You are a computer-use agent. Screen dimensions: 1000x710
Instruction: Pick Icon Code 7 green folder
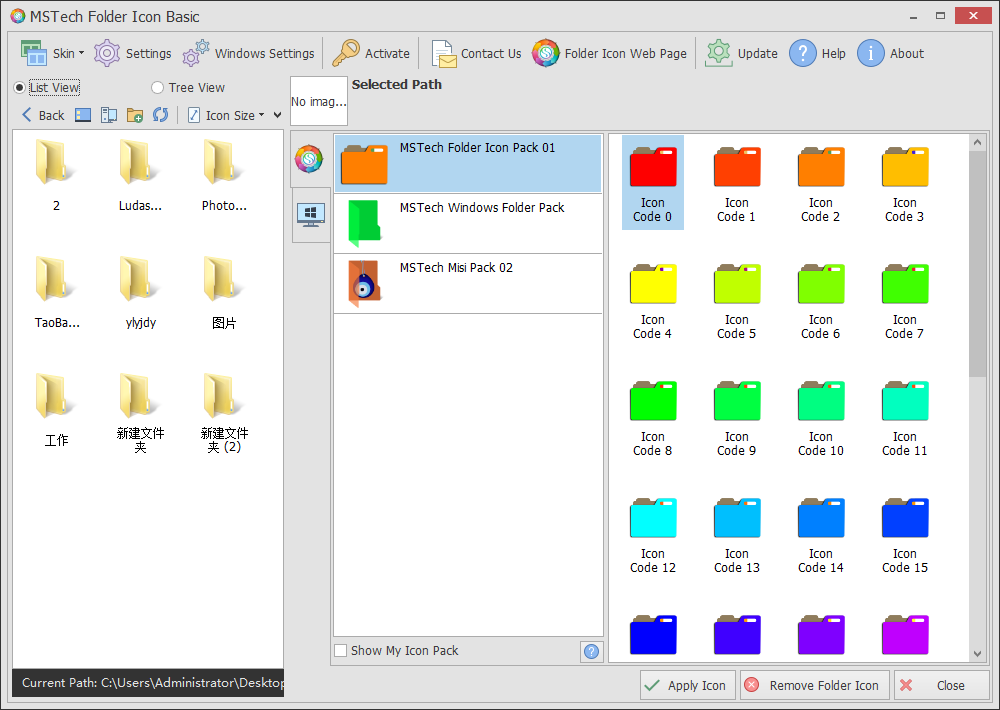(x=904, y=300)
